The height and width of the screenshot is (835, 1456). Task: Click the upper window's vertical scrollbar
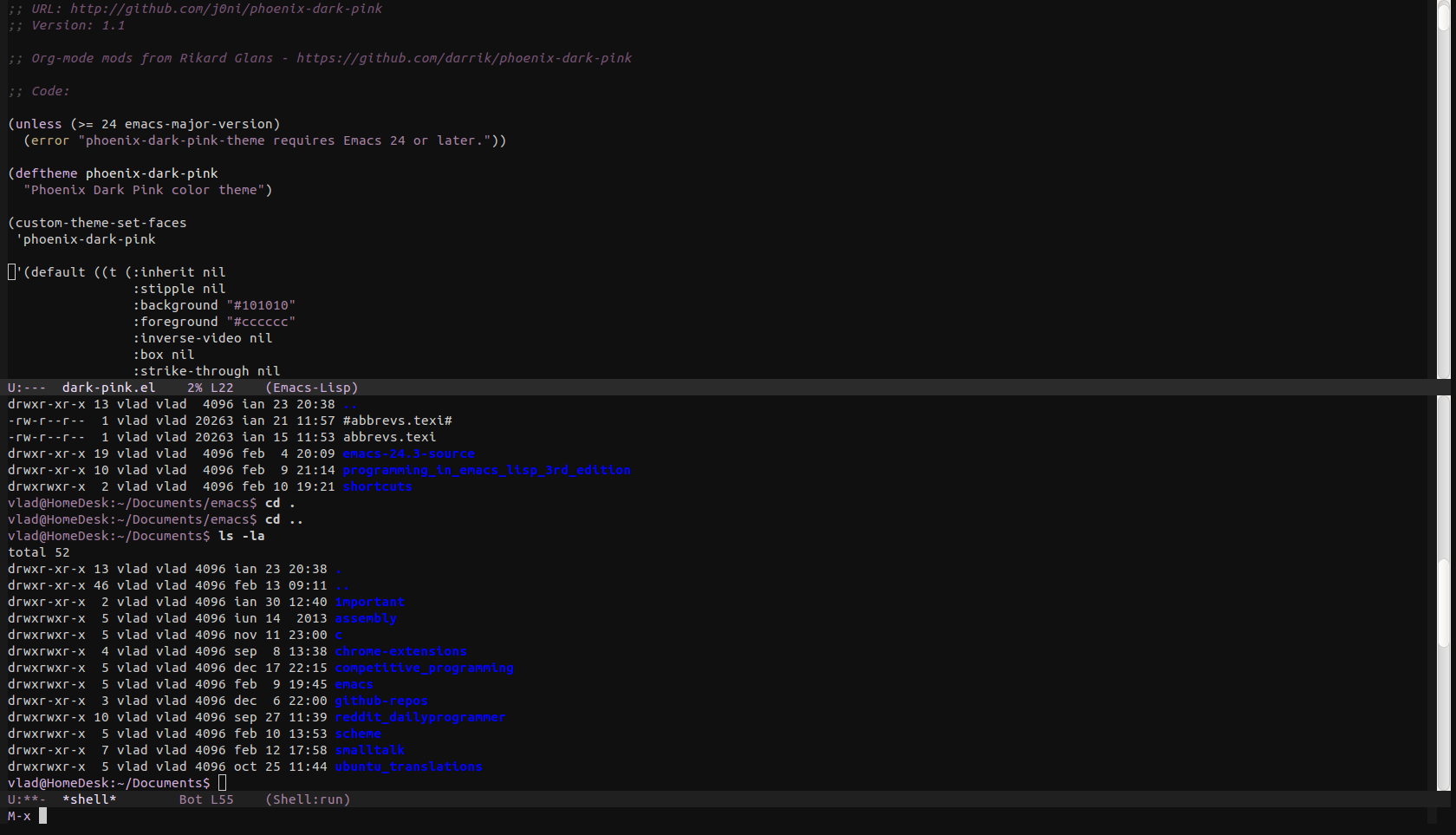pyautogui.click(x=1443, y=189)
